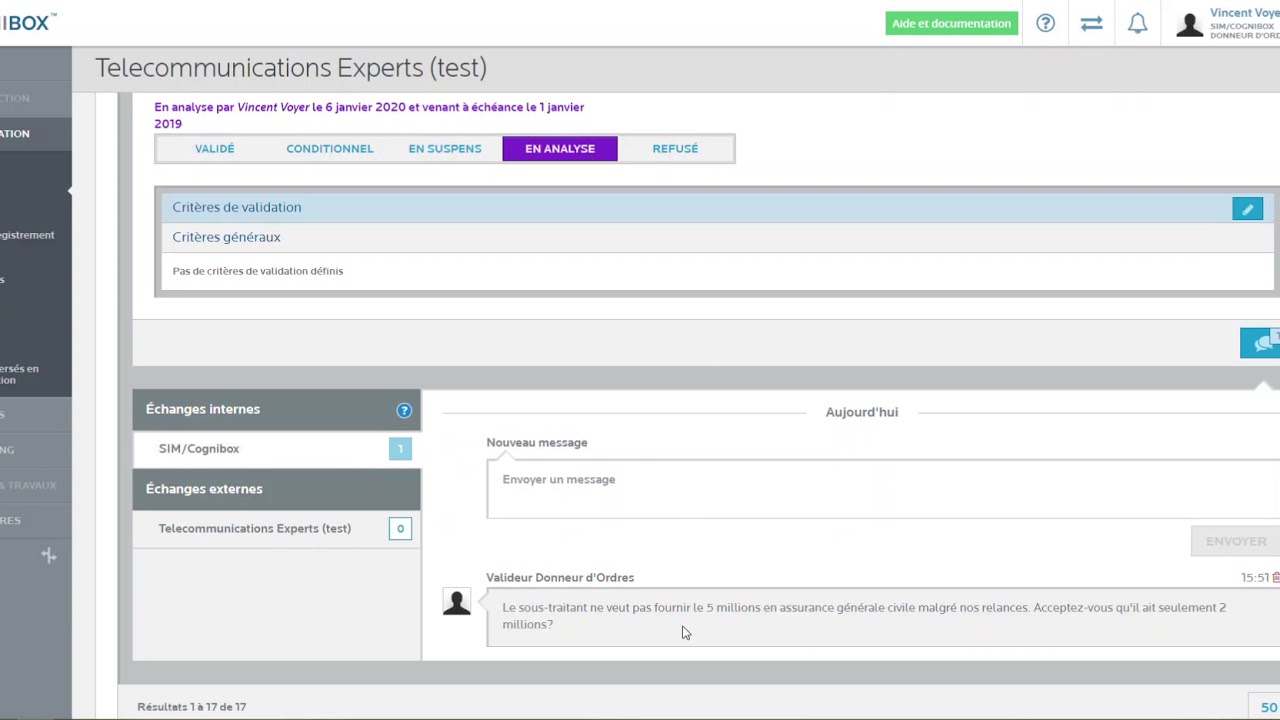Click the question mark help icon in header

click(1045, 23)
